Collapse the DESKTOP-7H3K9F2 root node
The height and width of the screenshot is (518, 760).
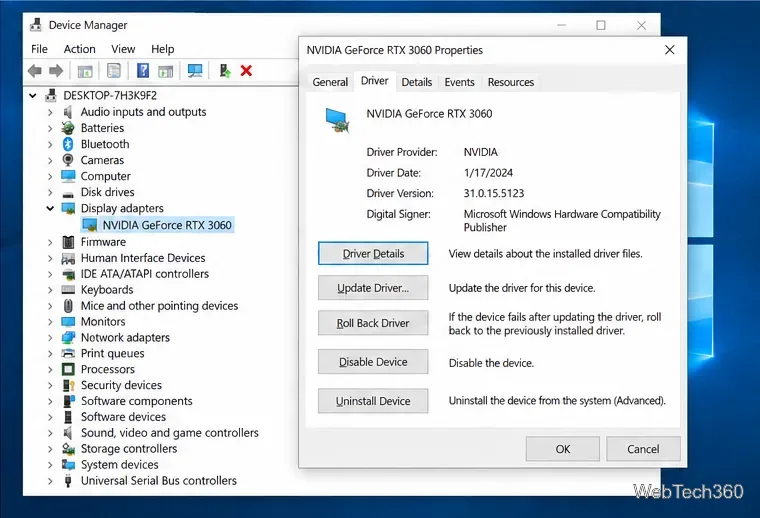[x=32, y=95]
